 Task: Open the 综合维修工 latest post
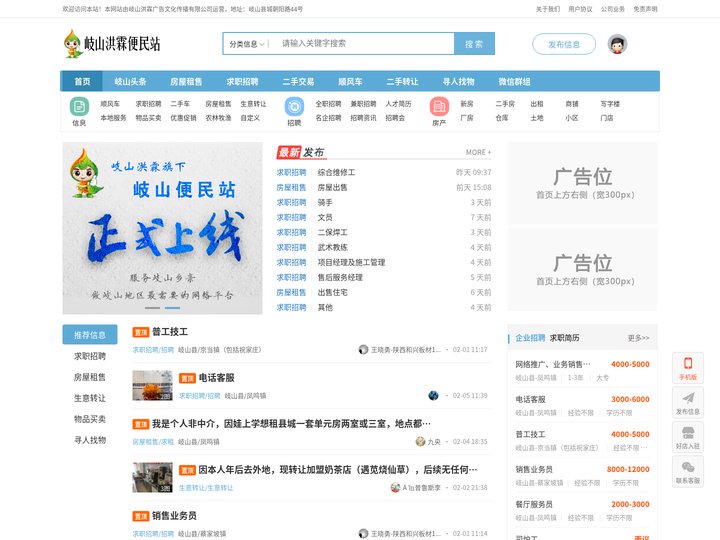point(337,172)
